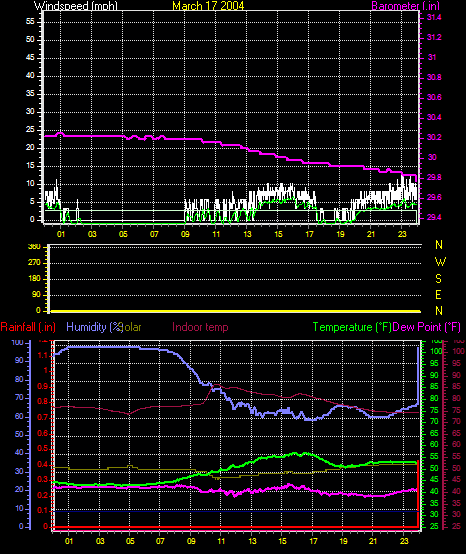Viewport: 466px width, 554px height.
Task: Click the Barometer (in) axis label
Action: click(406, 6)
